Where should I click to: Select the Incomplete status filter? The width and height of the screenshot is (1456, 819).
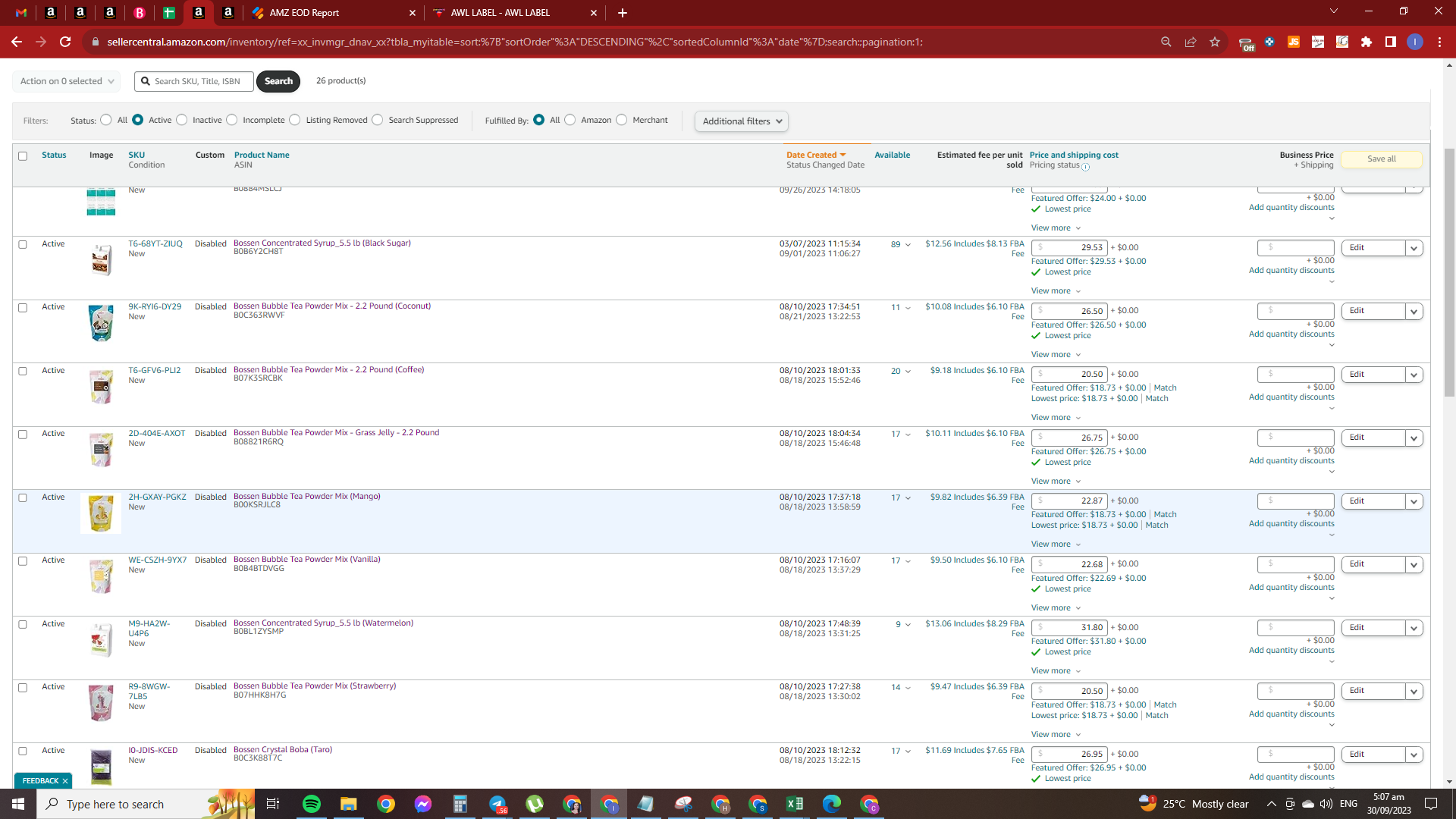(x=232, y=120)
